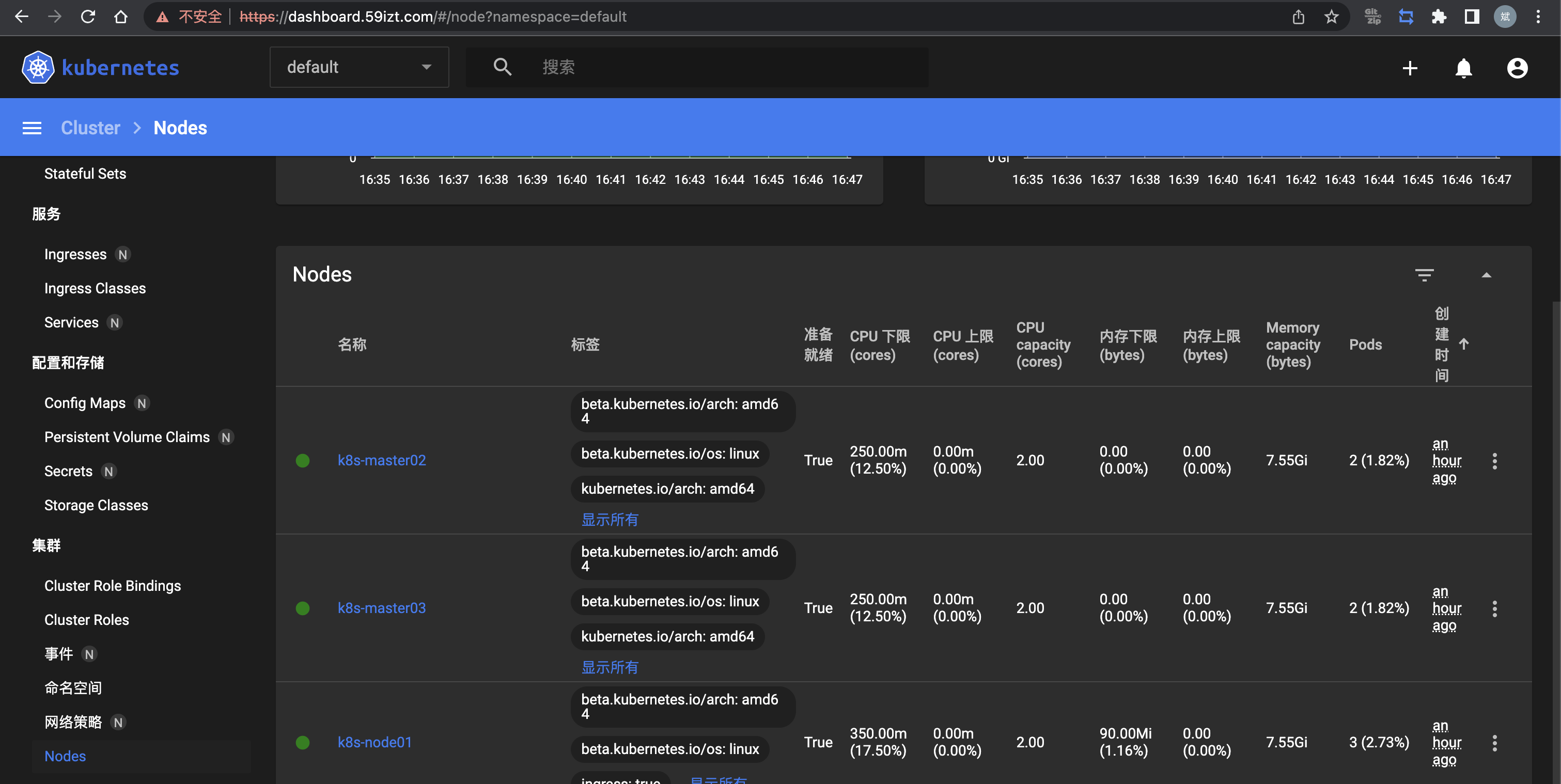Open the GitZip extension icon
The image size is (1561, 784).
coord(1372,17)
